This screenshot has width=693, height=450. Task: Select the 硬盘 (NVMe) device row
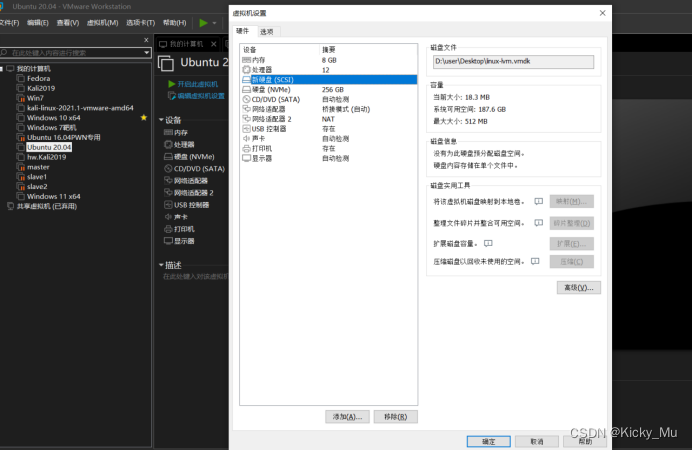pos(328,90)
